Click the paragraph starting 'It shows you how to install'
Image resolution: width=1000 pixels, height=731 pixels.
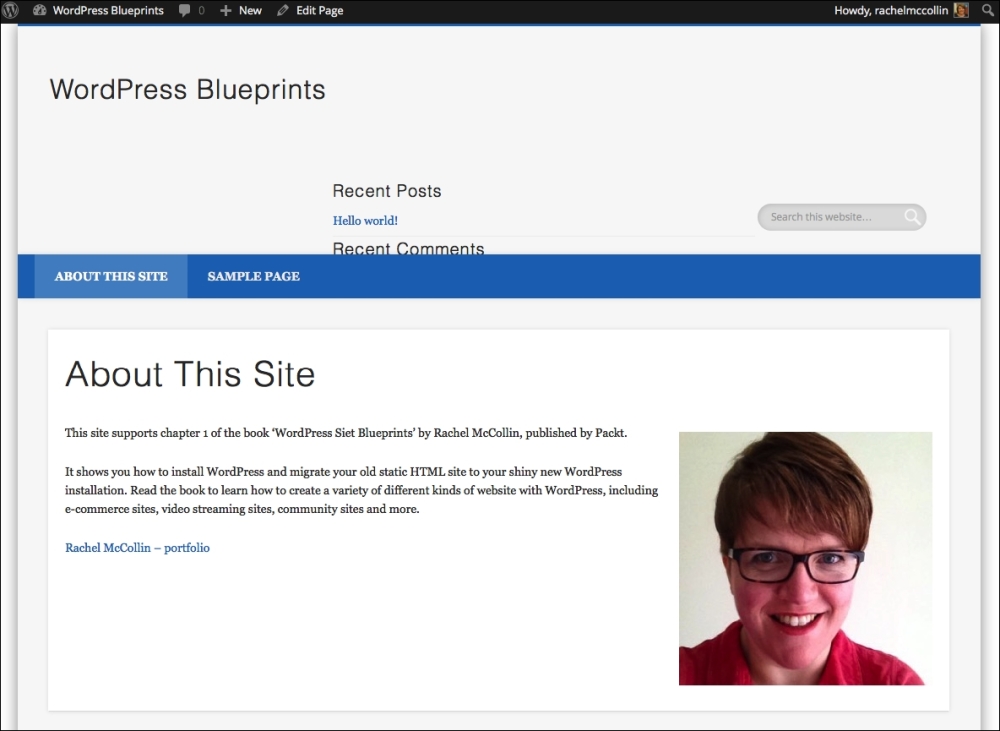click(x=362, y=491)
